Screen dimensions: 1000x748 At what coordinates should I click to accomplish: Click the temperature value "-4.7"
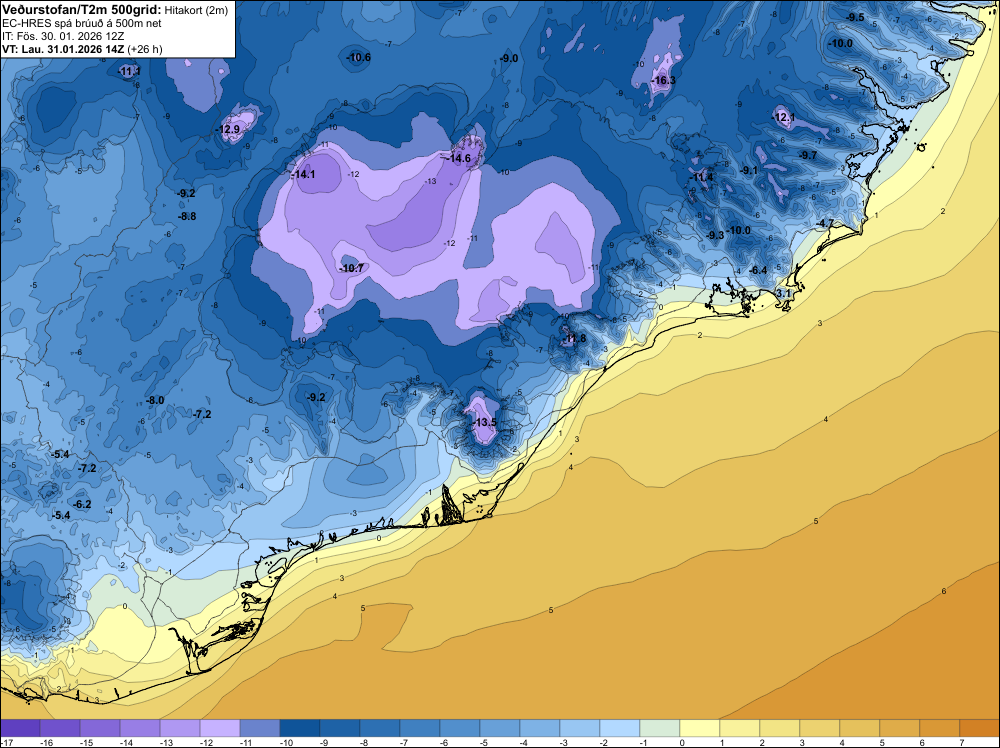825,223
